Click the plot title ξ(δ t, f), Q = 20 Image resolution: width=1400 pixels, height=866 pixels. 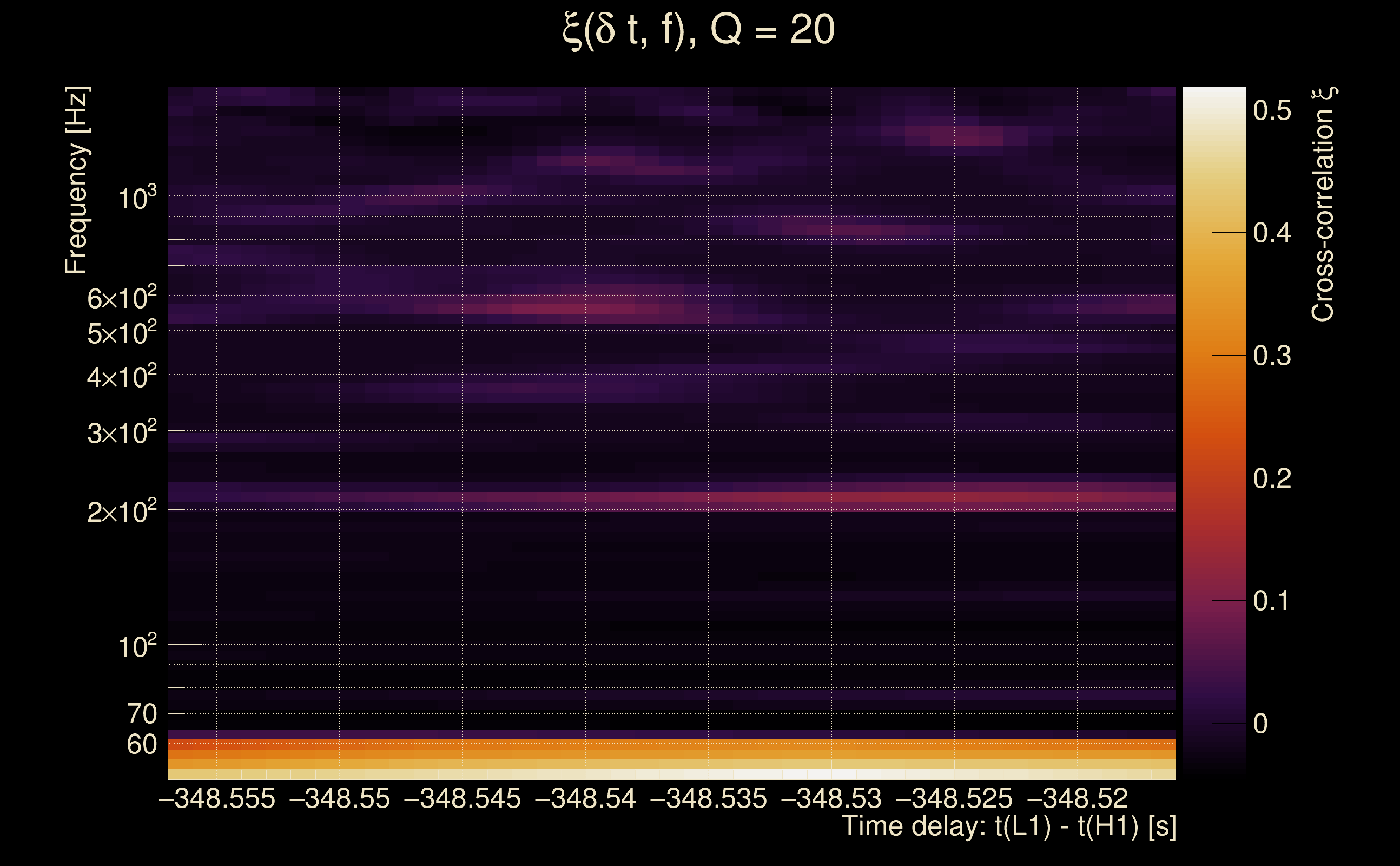point(699,30)
